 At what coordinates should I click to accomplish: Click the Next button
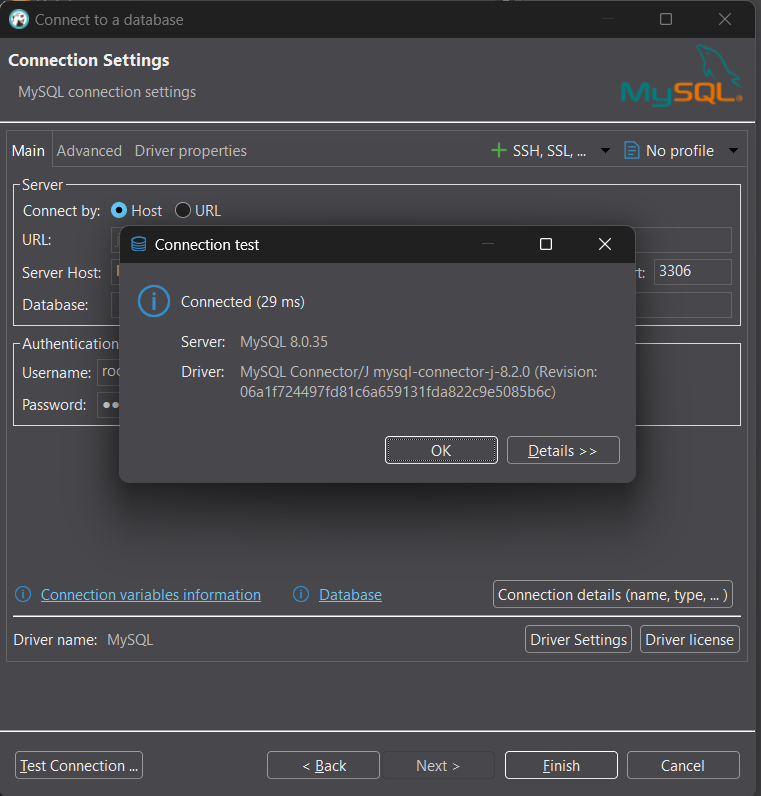pos(438,765)
